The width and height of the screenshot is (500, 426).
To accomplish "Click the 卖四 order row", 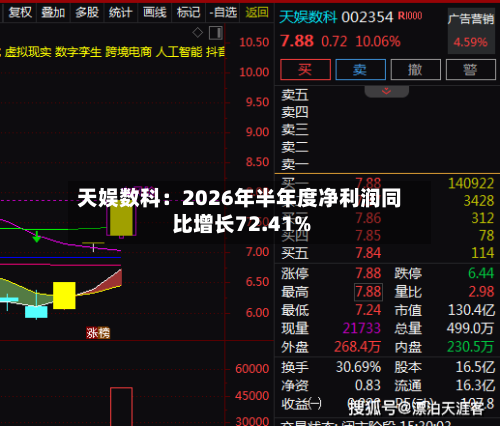I will tap(387, 113).
